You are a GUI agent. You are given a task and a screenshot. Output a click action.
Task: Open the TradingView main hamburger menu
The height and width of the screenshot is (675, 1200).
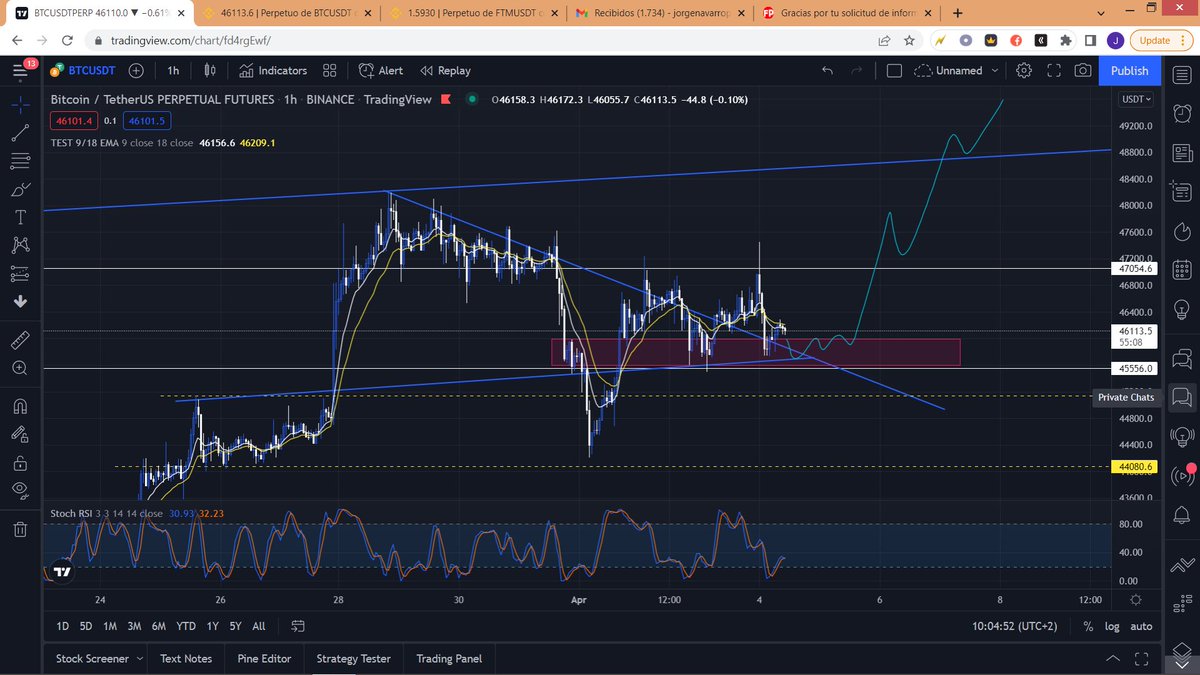click(x=20, y=70)
